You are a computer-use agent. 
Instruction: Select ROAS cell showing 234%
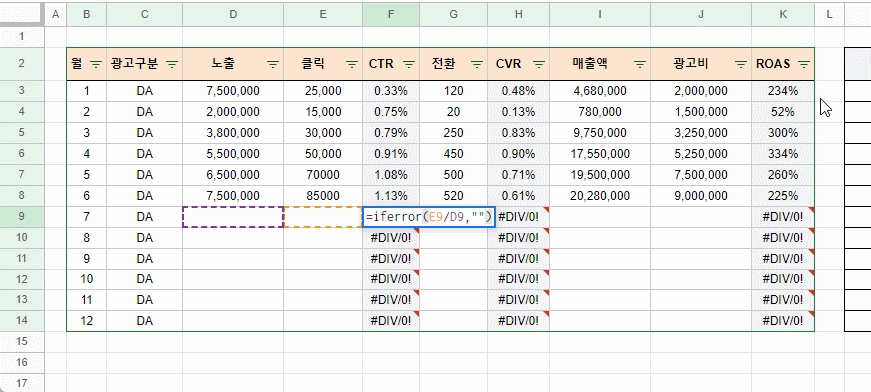783,91
